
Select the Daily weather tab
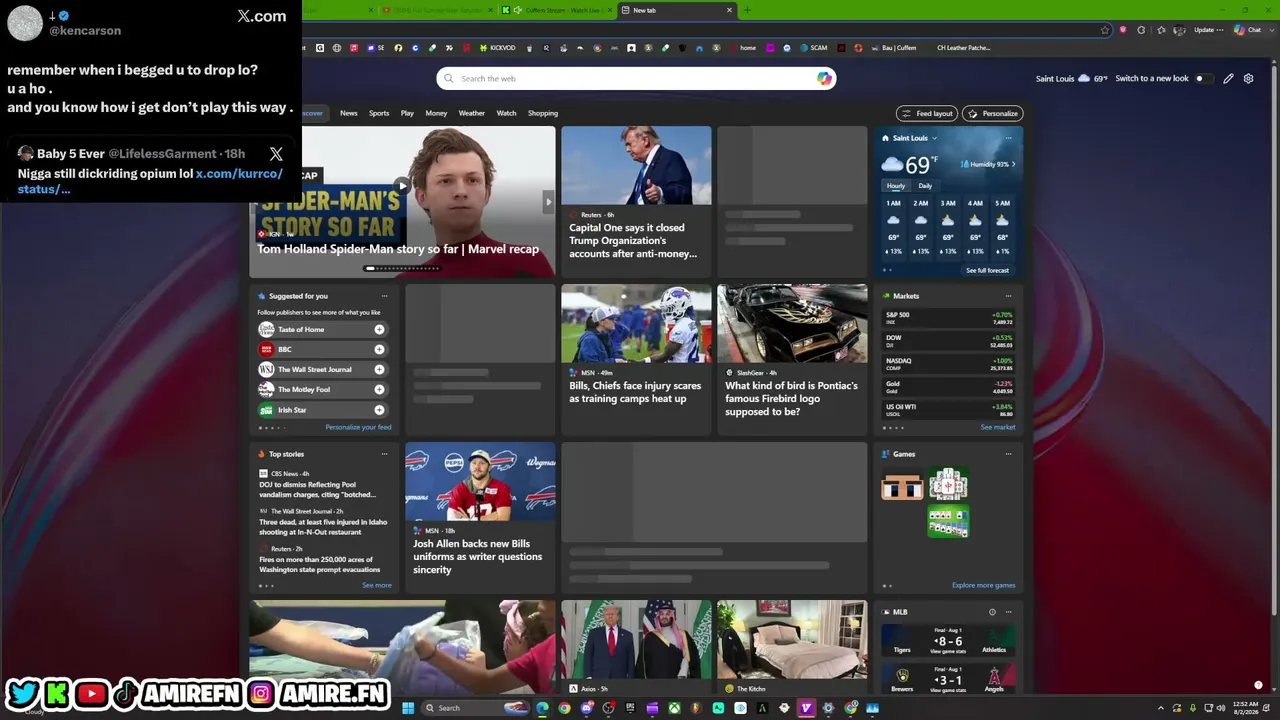click(x=925, y=186)
